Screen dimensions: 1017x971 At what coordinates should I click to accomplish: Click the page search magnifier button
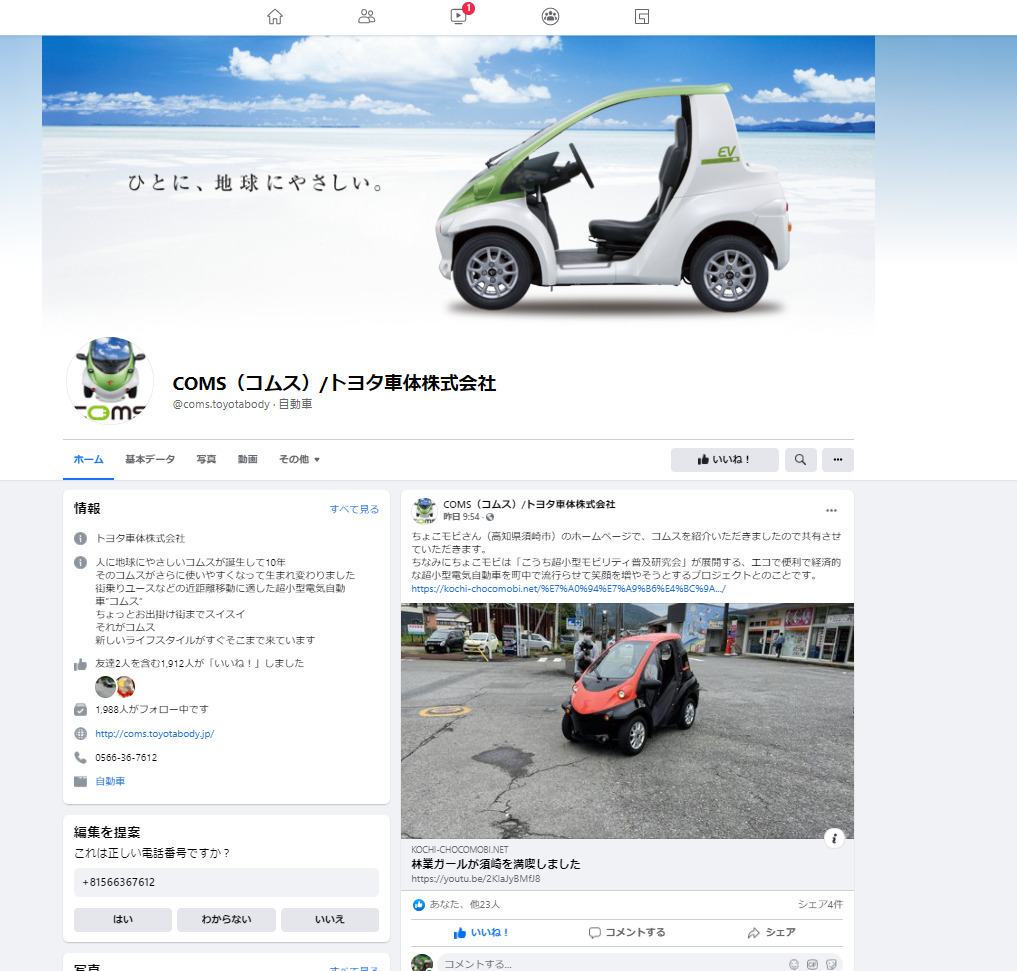click(x=800, y=460)
